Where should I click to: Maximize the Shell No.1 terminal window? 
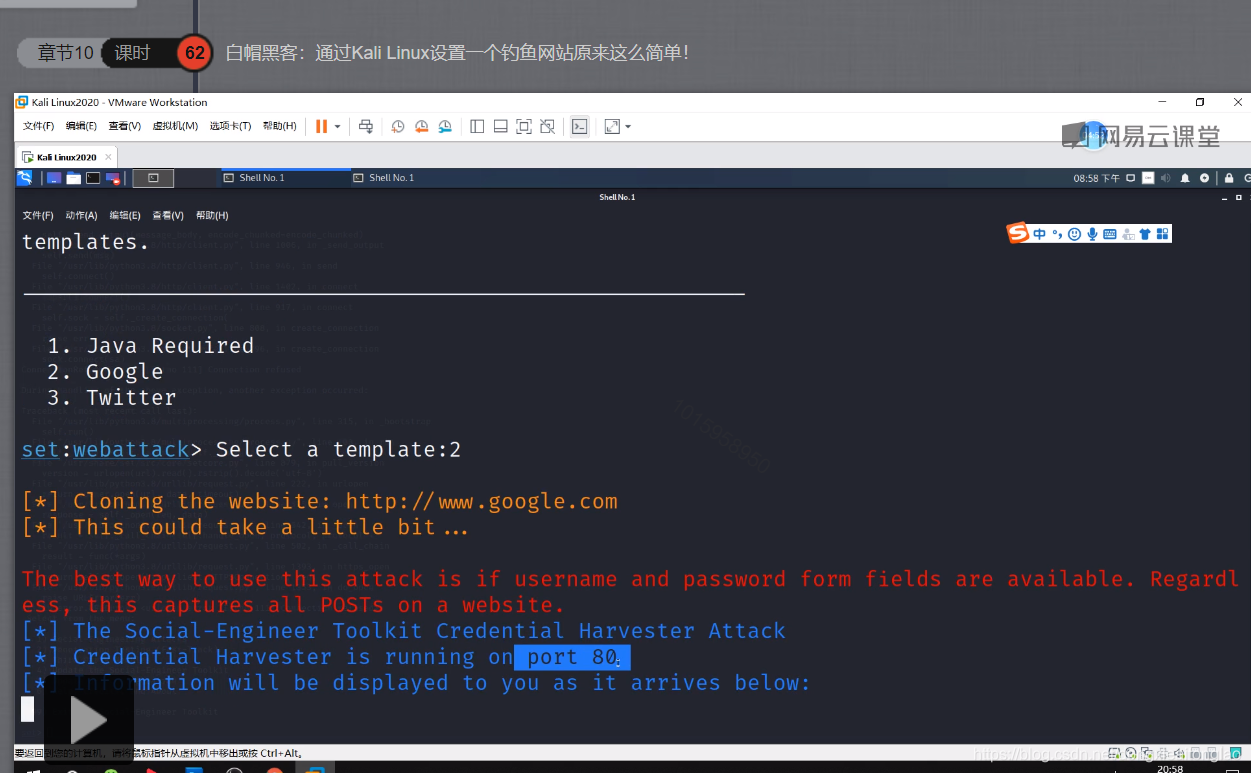1238,197
